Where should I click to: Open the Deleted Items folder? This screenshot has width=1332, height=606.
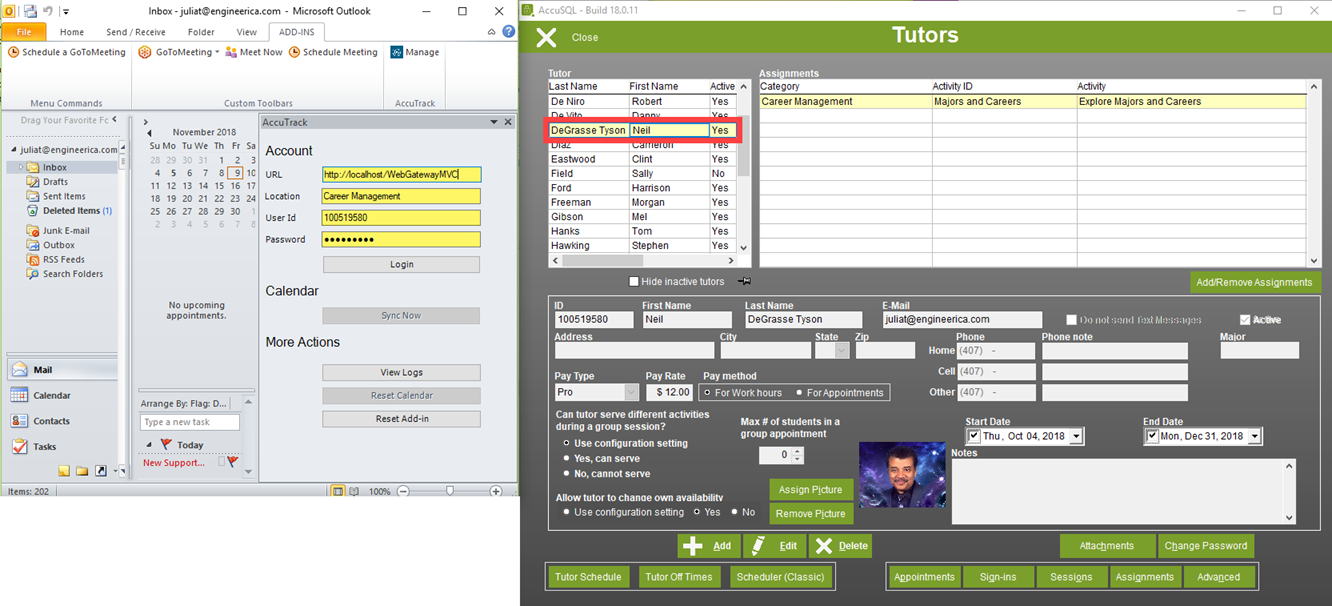(71, 211)
